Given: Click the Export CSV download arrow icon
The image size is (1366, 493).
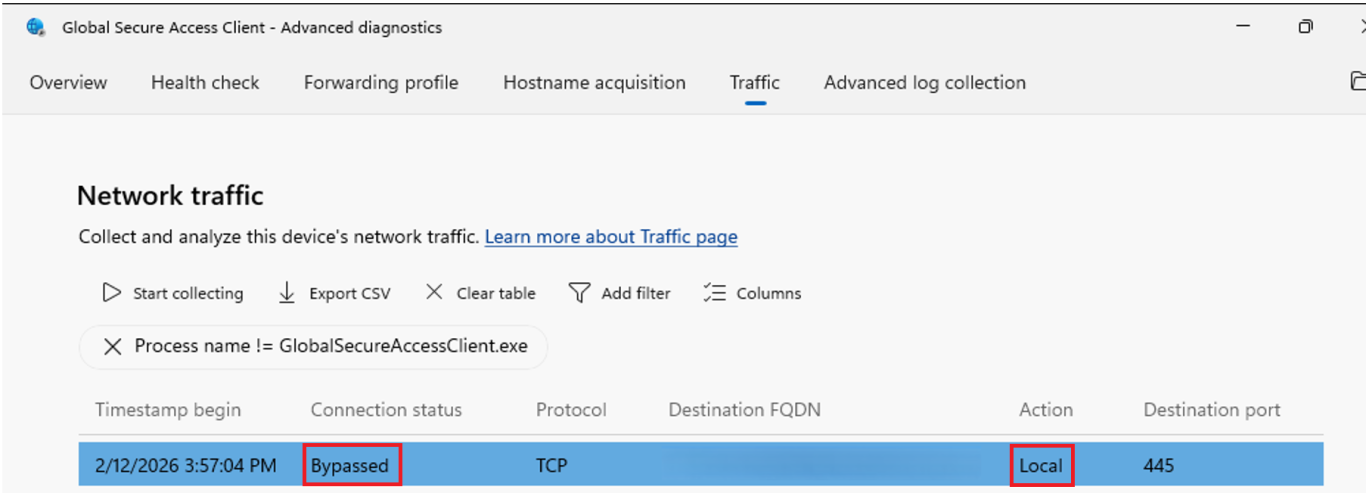Looking at the screenshot, I should click(x=287, y=293).
